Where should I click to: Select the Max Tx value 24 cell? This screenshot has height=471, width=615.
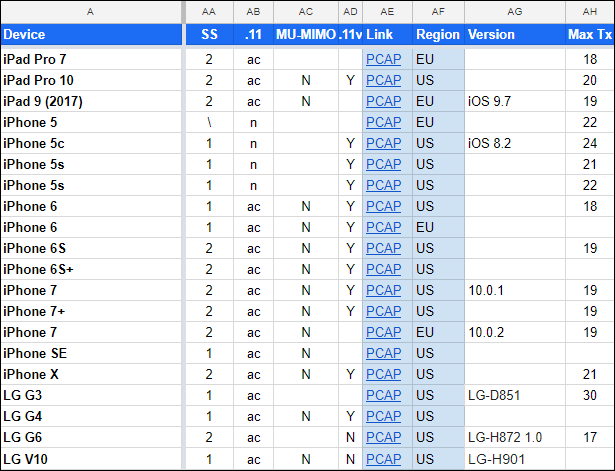590,143
